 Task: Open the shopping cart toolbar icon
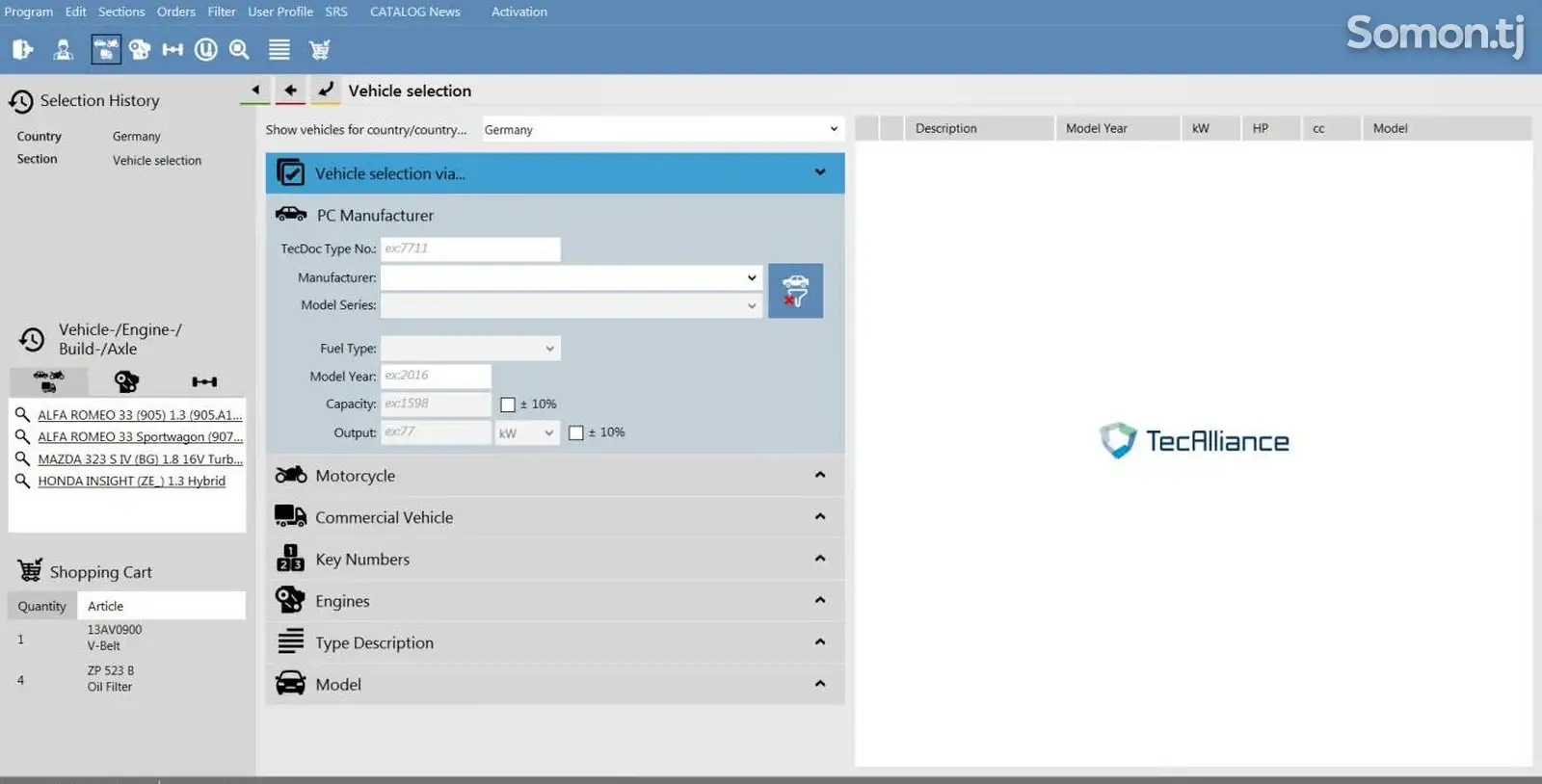pyautogui.click(x=320, y=49)
